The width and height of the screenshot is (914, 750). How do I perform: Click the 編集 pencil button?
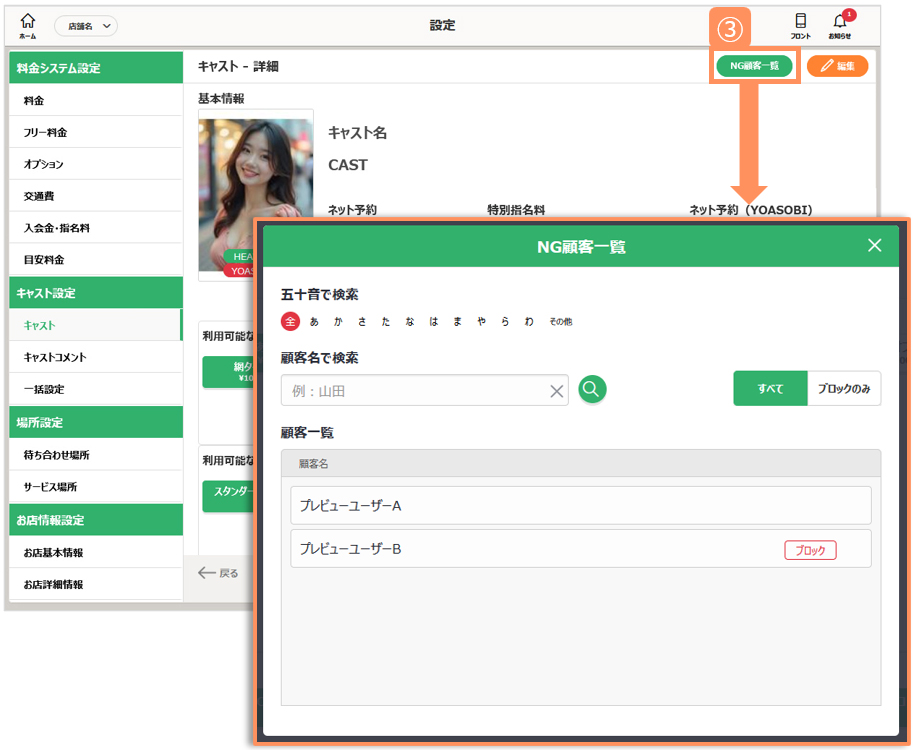point(837,66)
